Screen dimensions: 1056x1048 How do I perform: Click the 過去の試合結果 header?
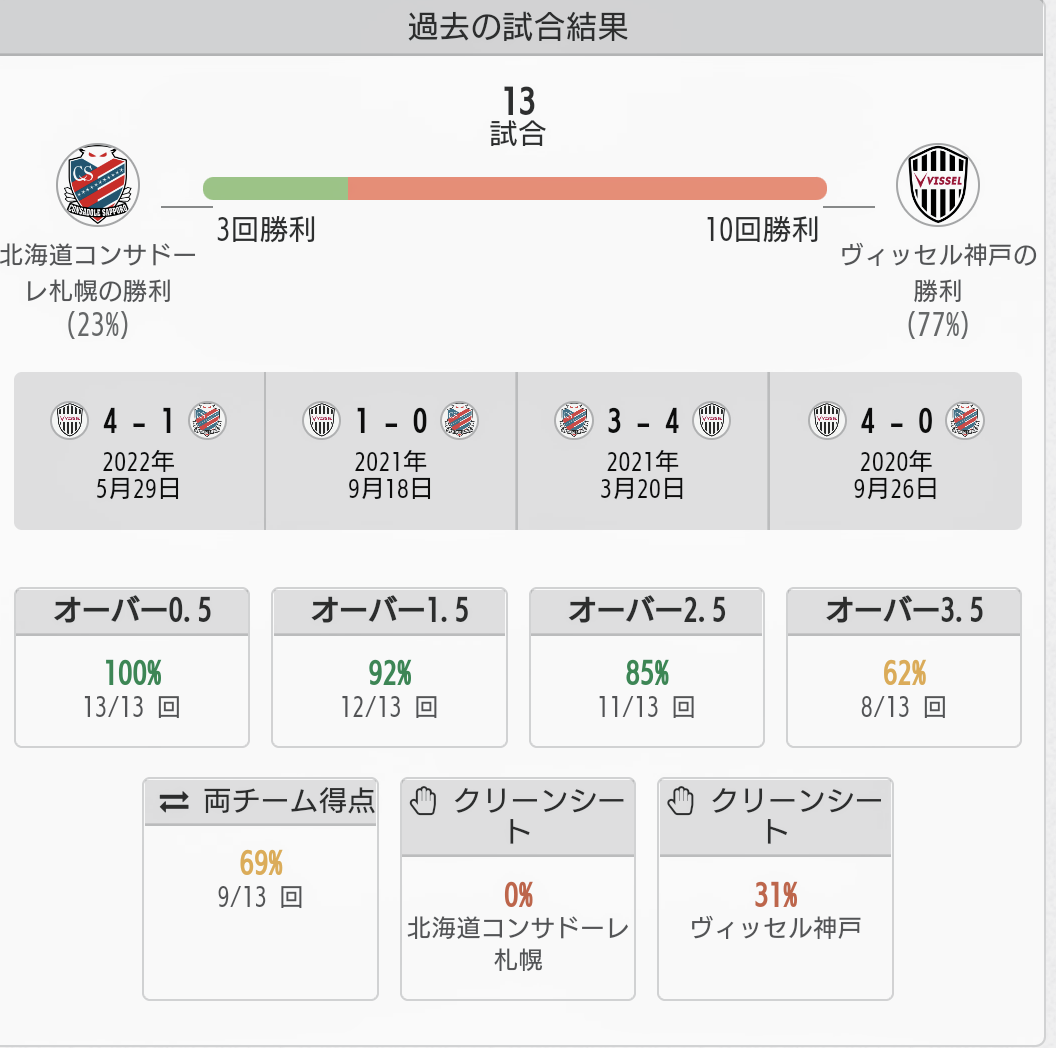tap(518, 27)
